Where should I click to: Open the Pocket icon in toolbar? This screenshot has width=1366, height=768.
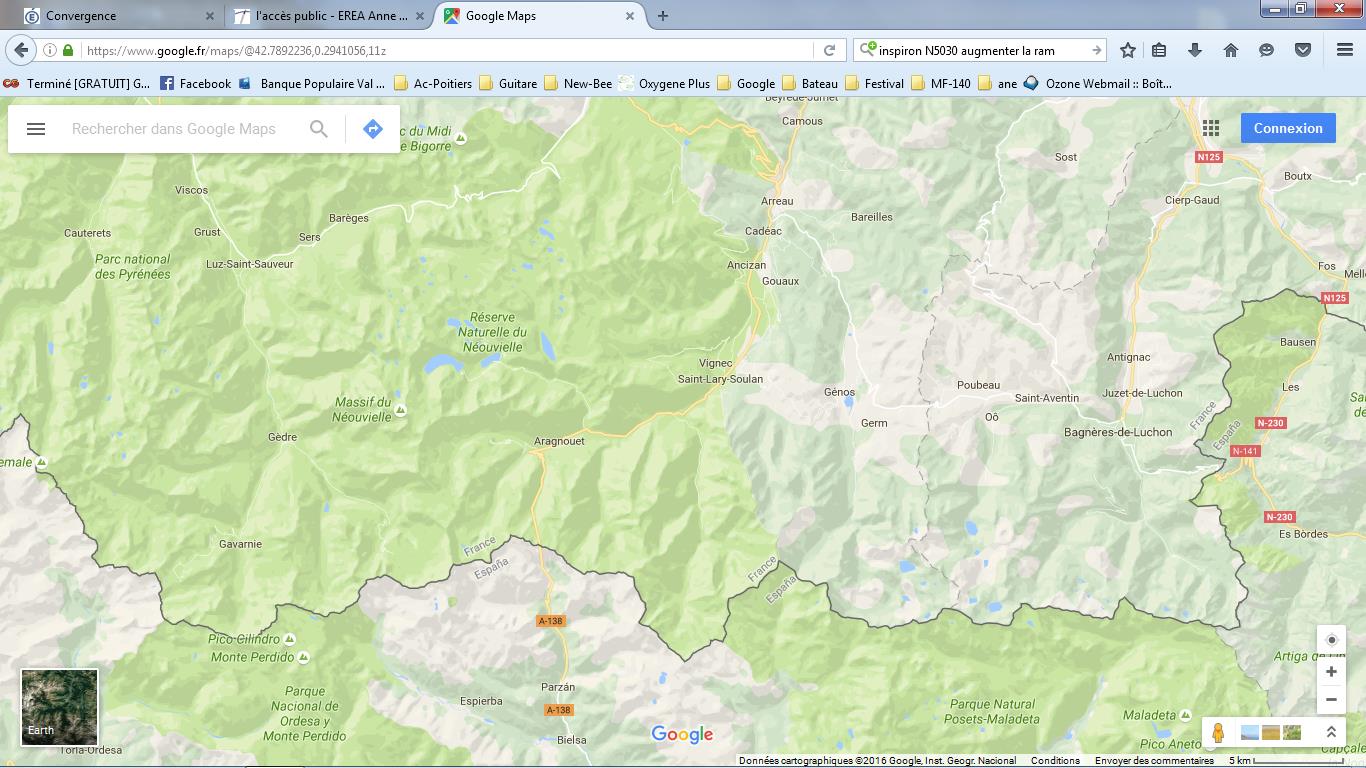pyautogui.click(x=1303, y=50)
